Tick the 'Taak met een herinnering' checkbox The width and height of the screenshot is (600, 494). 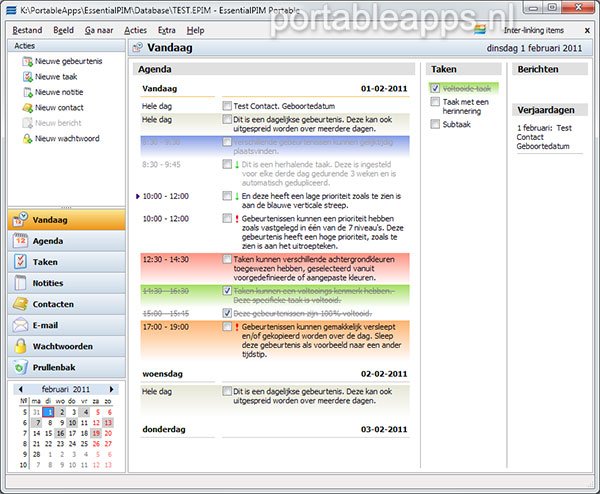coord(435,102)
